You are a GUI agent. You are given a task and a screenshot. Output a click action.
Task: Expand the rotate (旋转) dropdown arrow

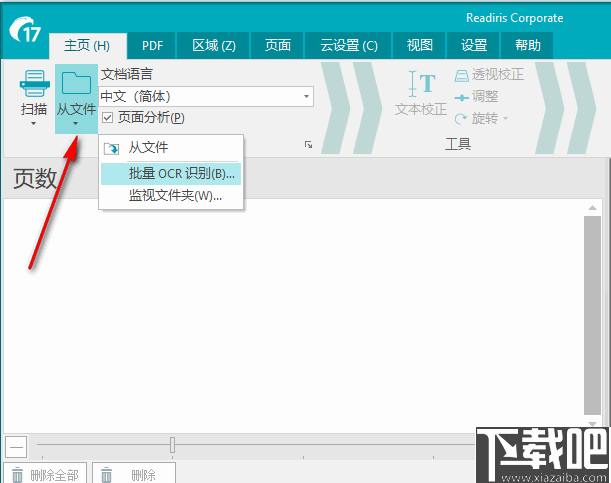pos(505,118)
